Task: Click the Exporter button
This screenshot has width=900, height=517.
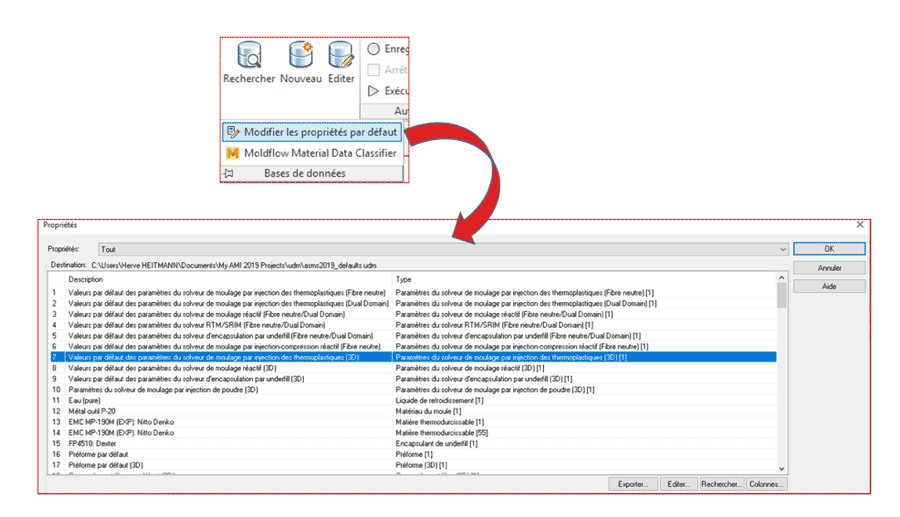Action: coord(633,484)
